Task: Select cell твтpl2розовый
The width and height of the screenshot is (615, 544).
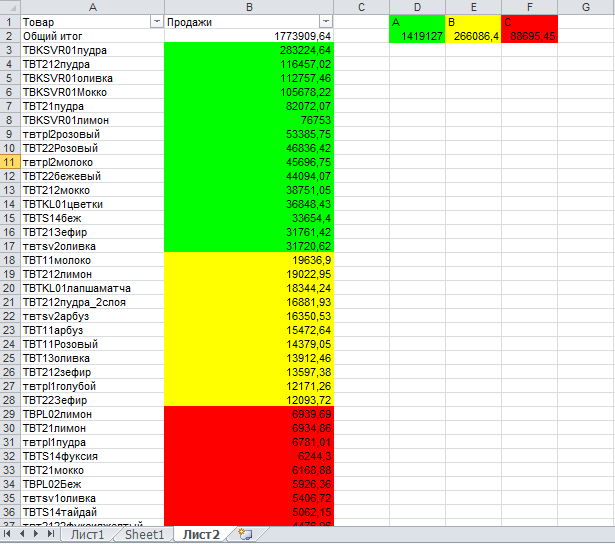Action: [92, 134]
